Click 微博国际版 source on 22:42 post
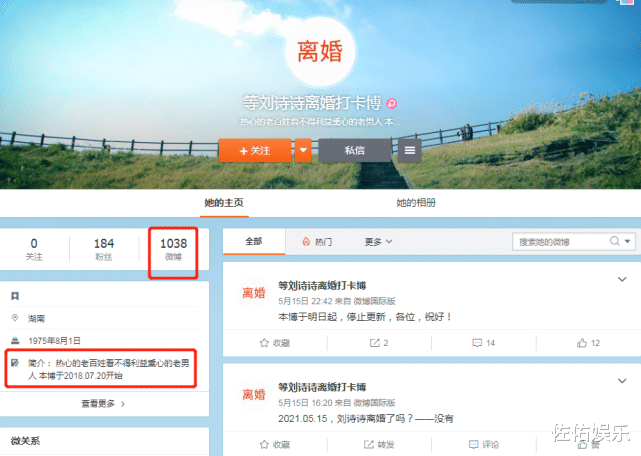Viewport: 641px width, 456px height. click(374, 301)
